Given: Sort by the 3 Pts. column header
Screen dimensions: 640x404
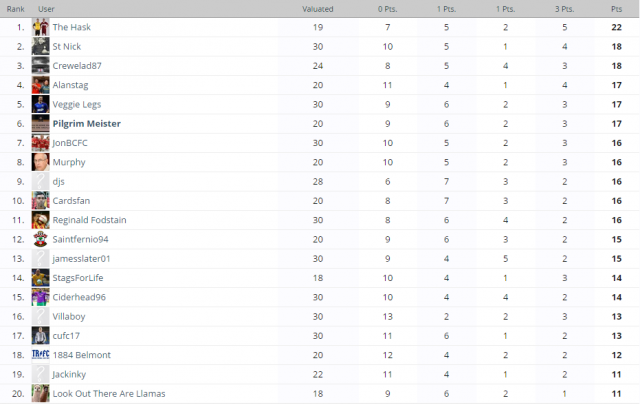Looking at the screenshot, I should point(564,9).
